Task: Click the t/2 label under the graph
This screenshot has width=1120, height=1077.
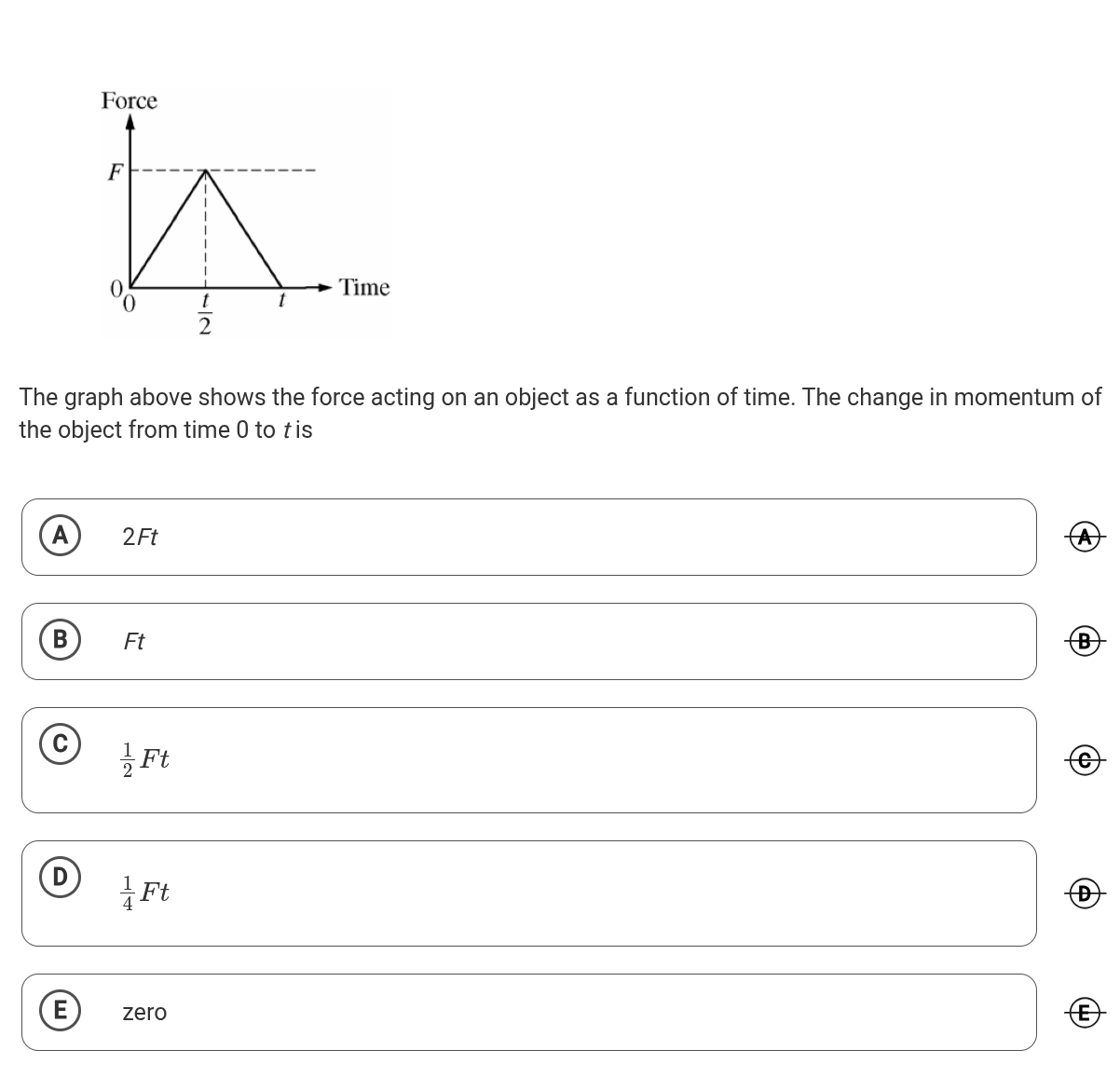Action: pos(205,314)
